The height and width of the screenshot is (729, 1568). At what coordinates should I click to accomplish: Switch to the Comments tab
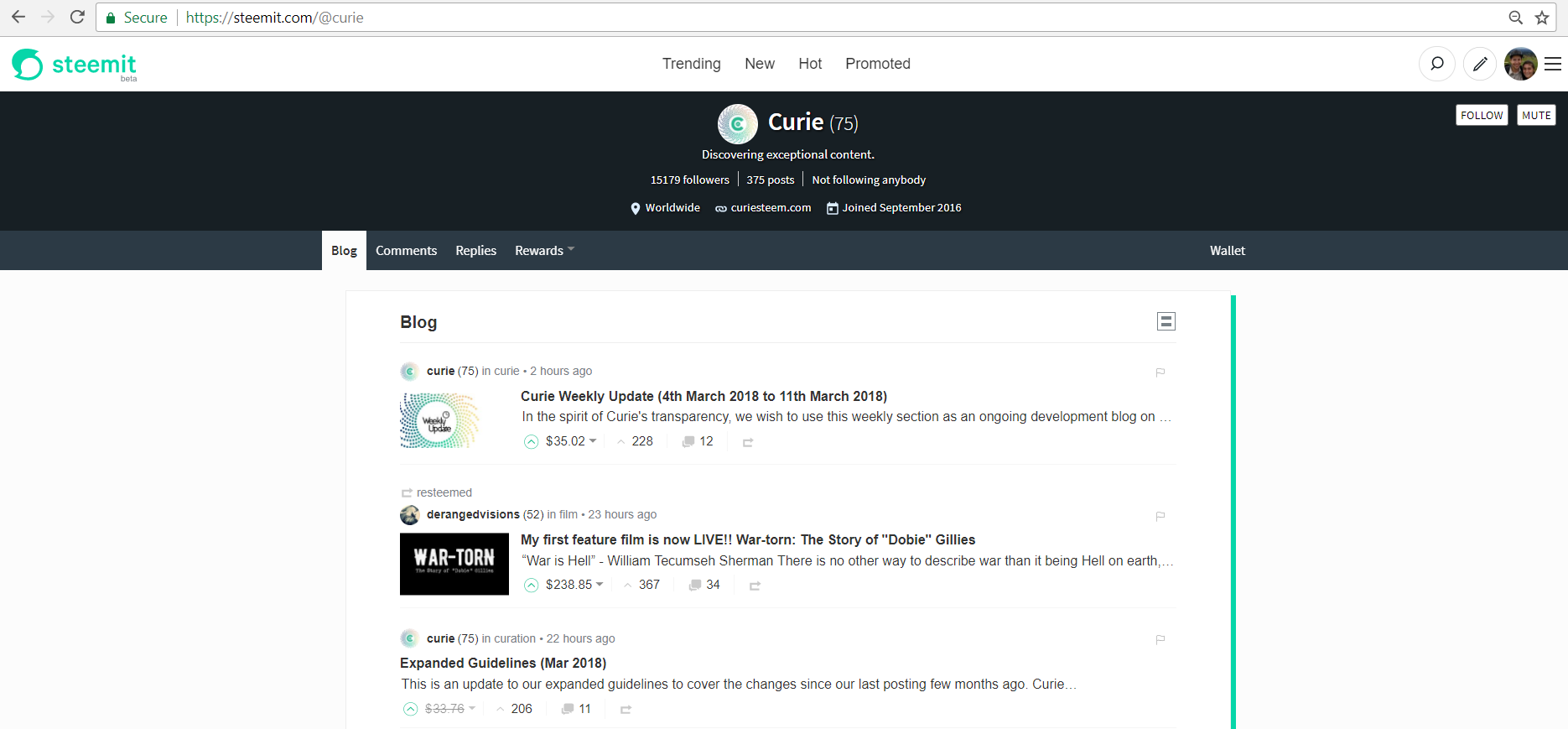tap(406, 250)
